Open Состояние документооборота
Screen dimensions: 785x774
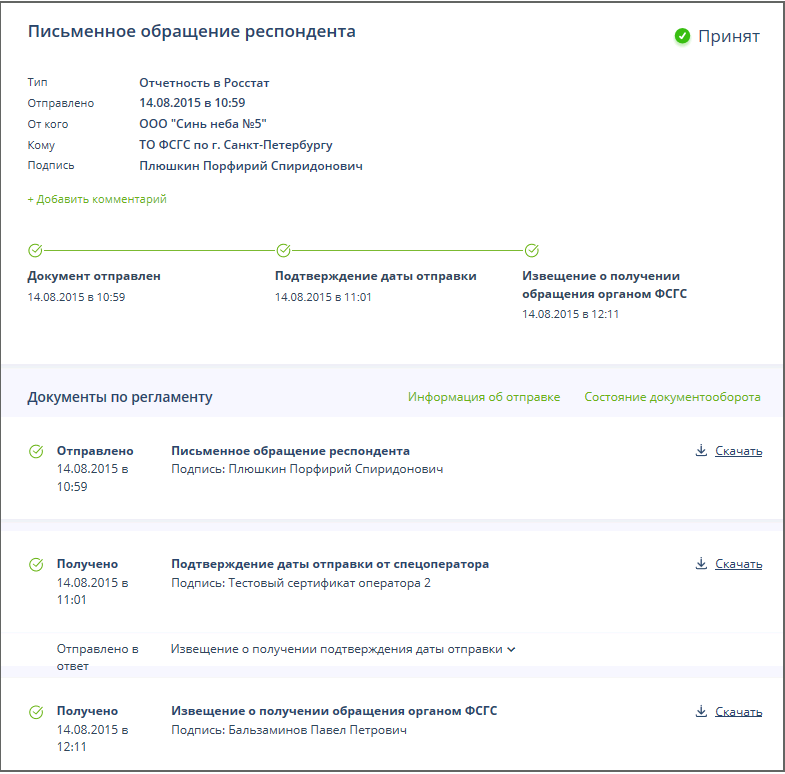[x=672, y=397]
